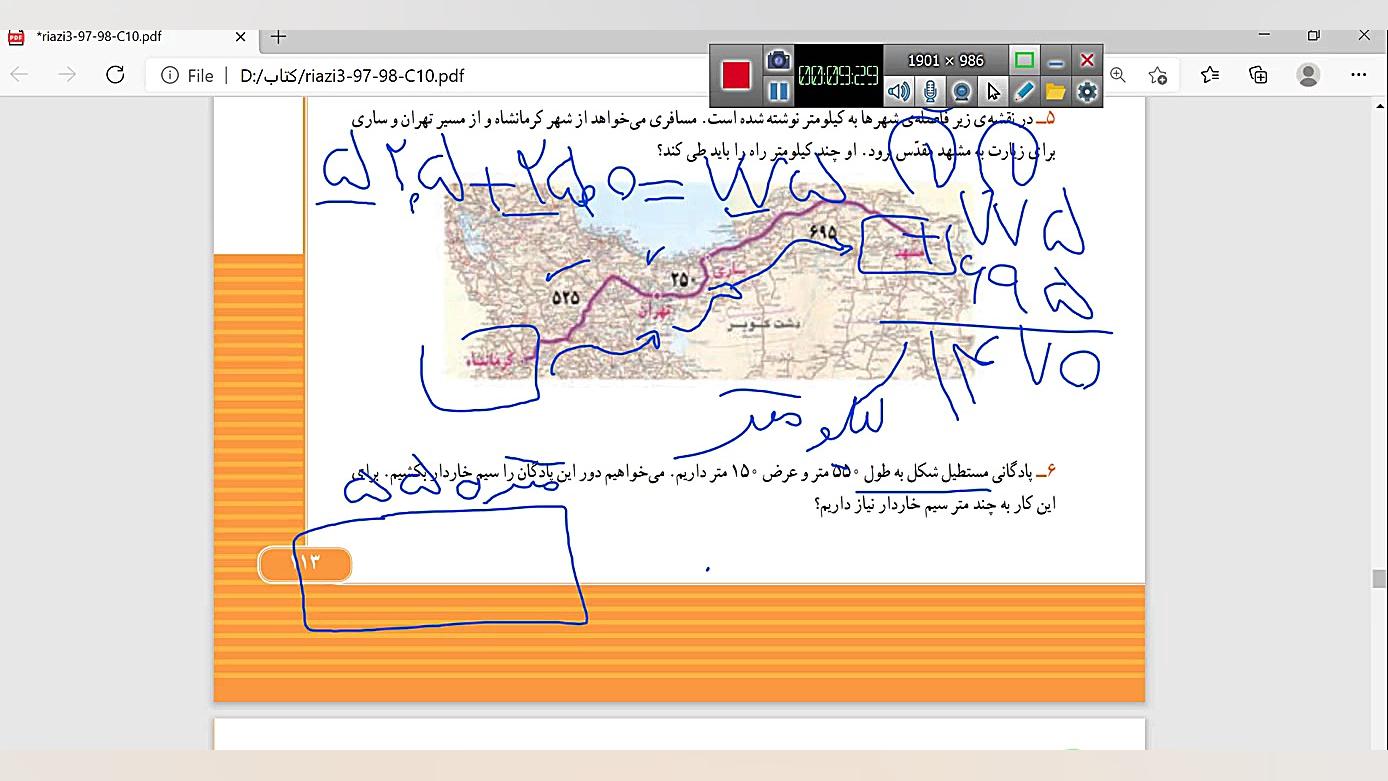
Task: Select the recorder's pencil drawing tool
Action: [1024, 92]
